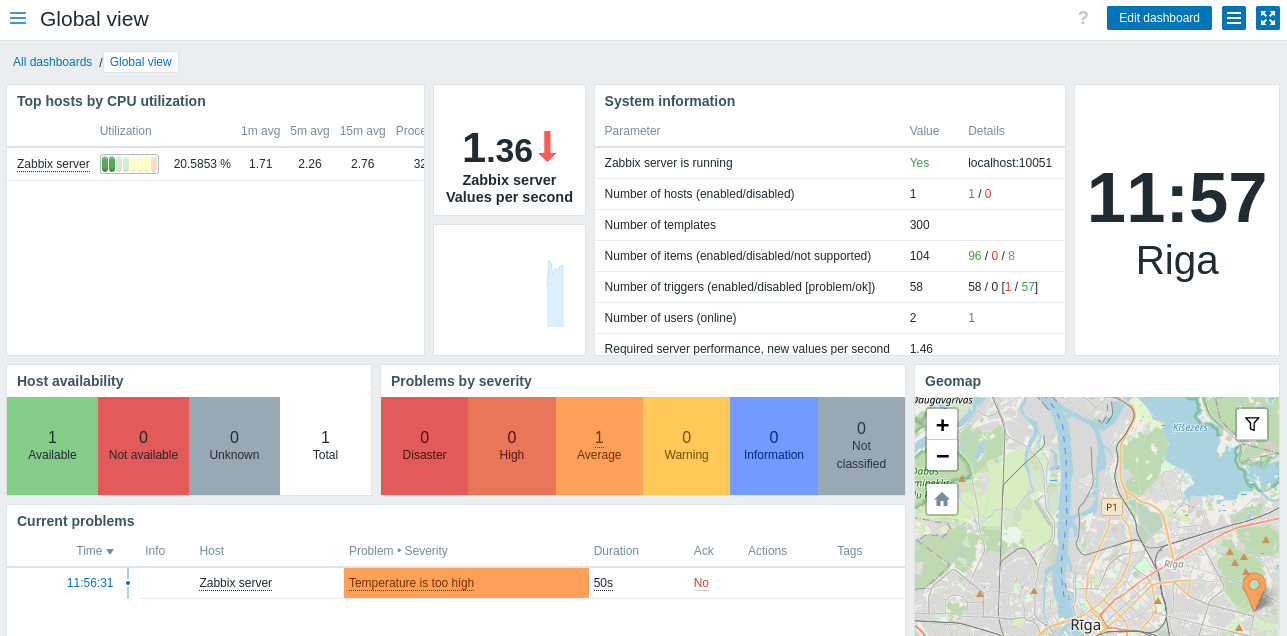Open the Geomap severity filter
Viewport: 1287px width, 636px height.
[1251, 424]
